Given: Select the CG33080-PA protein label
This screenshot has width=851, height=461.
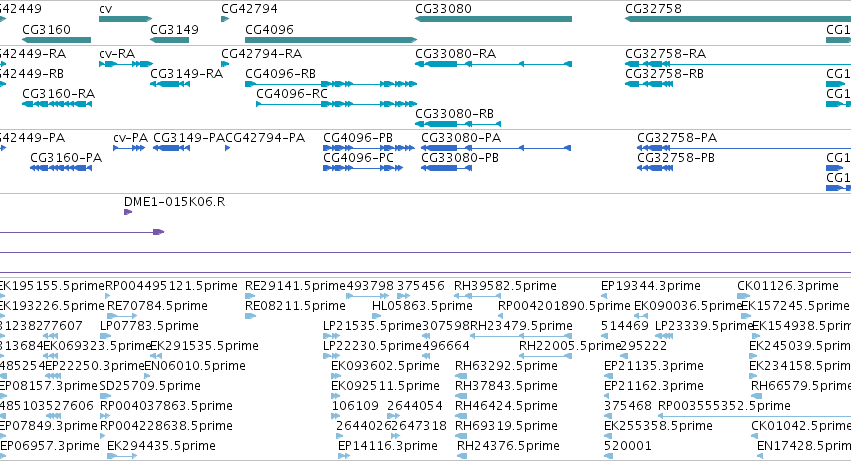Looking at the screenshot, I should click(461, 138).
